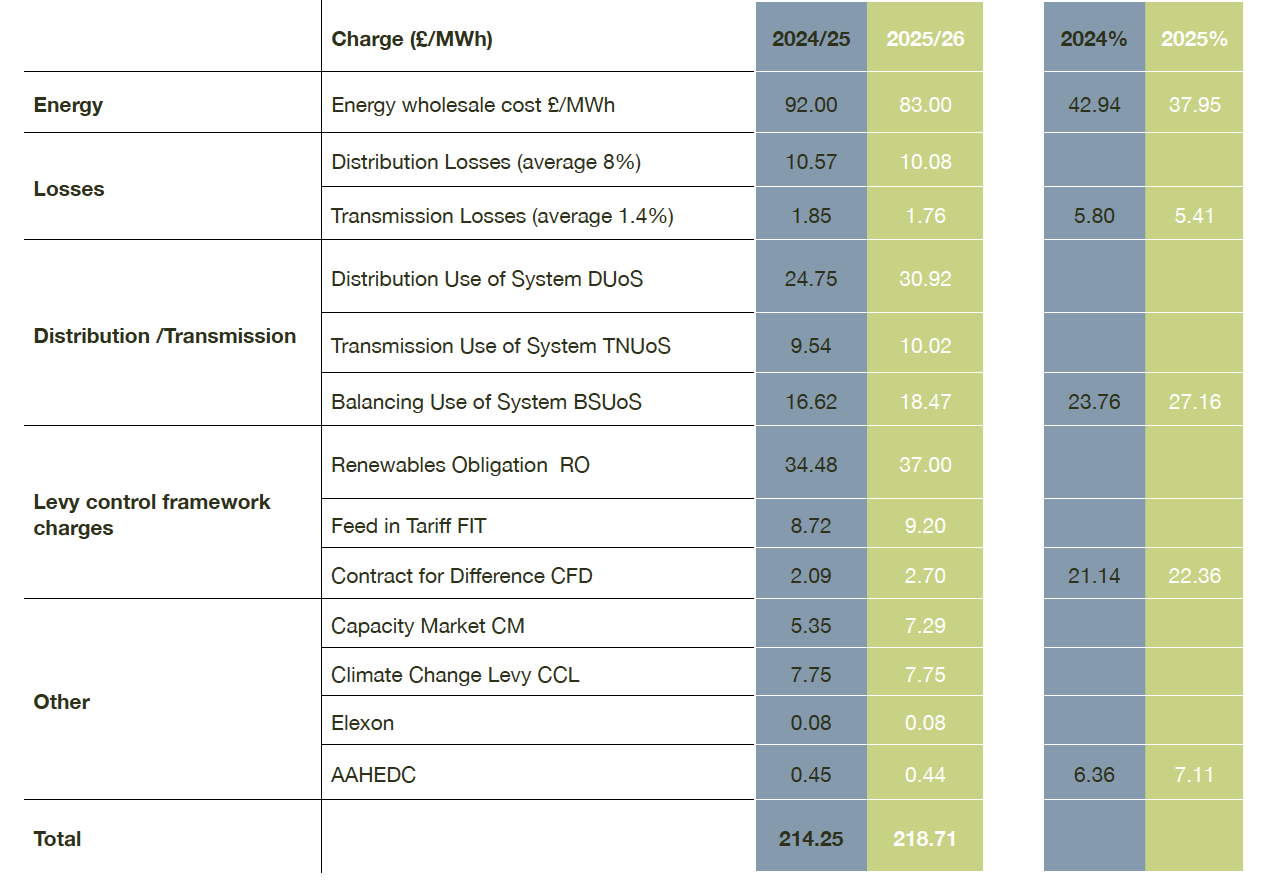Select the 0.45 AAHEDC value

coord(811,775)
